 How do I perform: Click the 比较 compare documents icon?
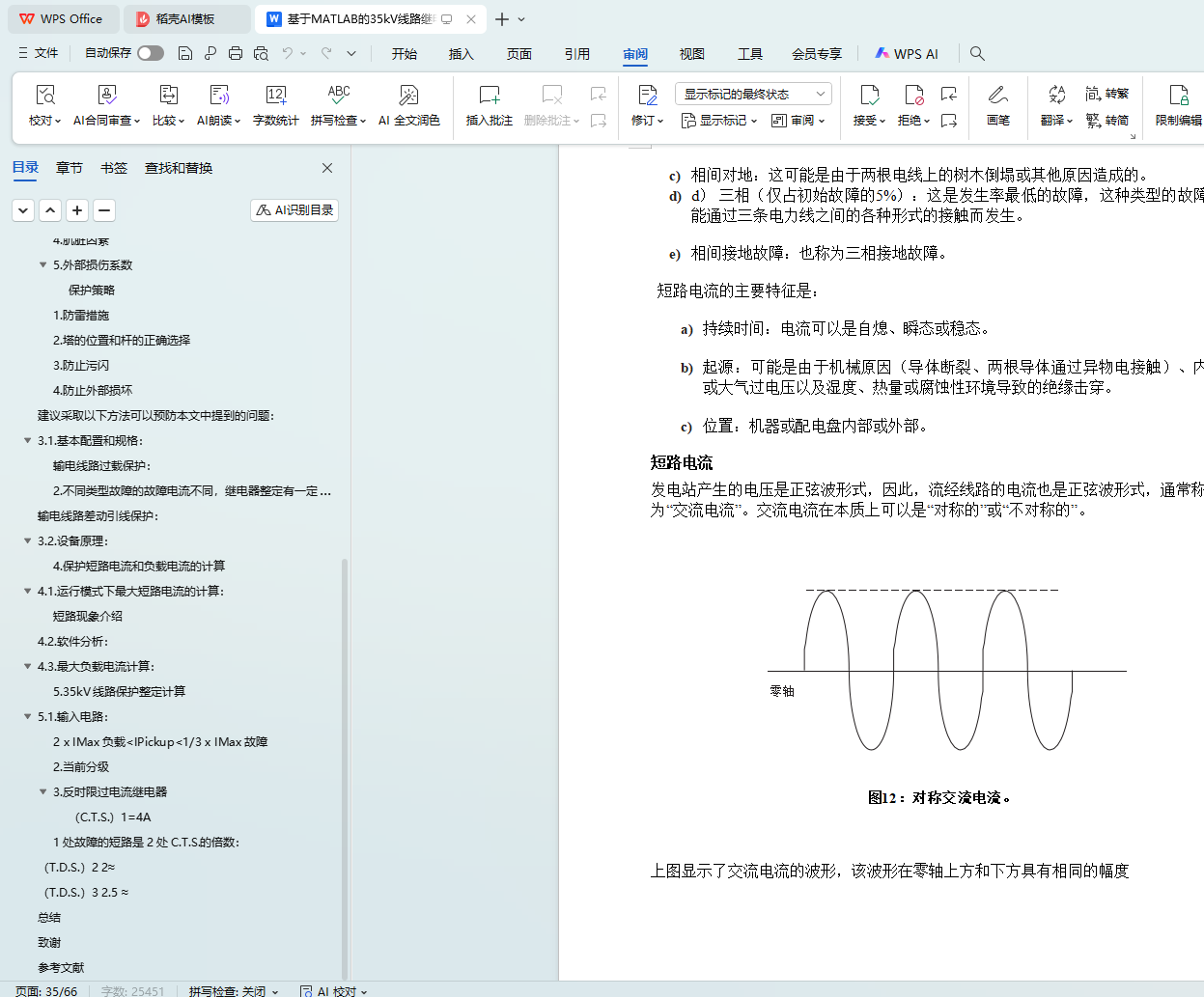[168, 96]
